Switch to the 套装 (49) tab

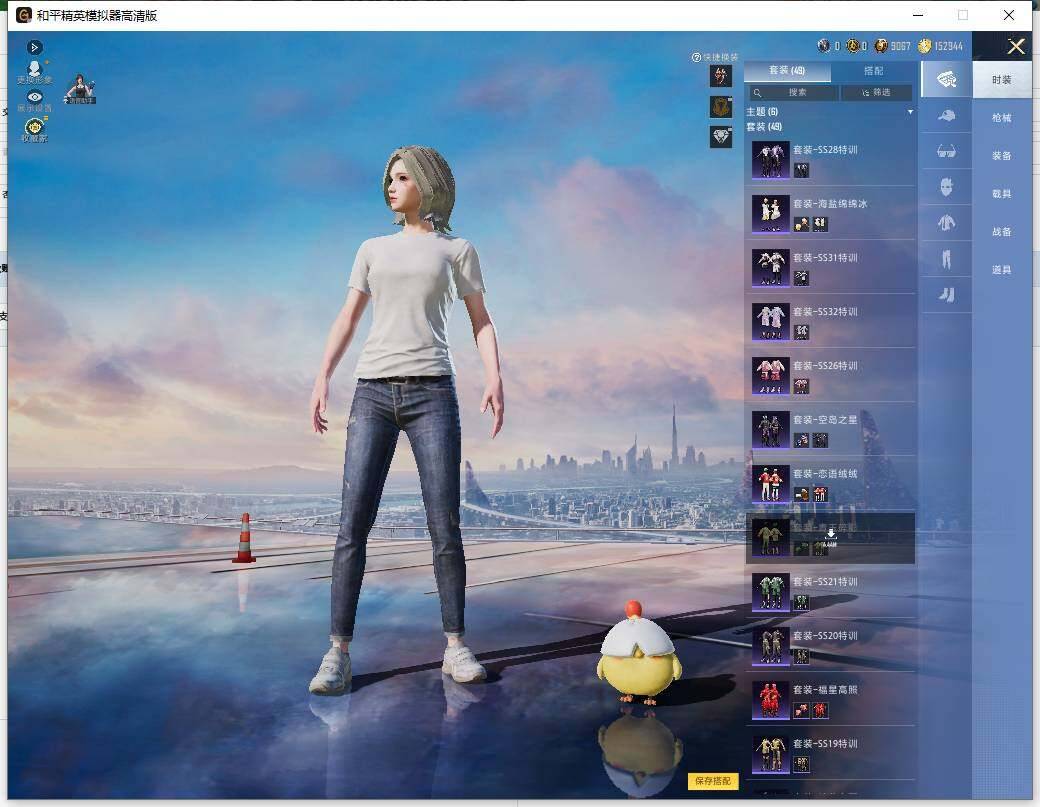pos(787,71)
